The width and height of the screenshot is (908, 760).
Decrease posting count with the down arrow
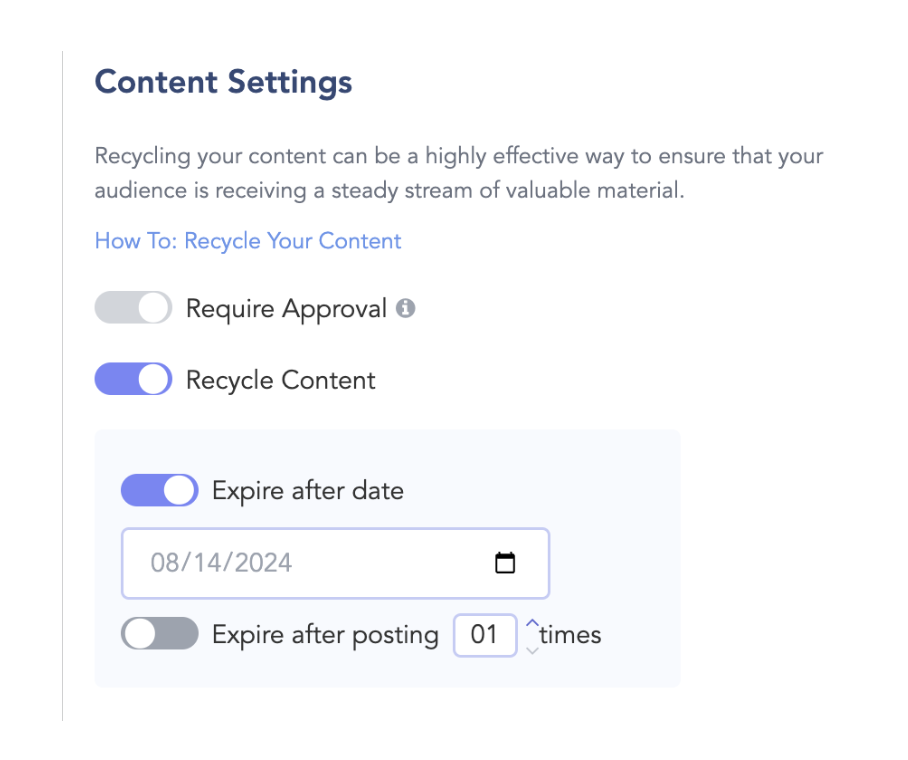[532, 650]
